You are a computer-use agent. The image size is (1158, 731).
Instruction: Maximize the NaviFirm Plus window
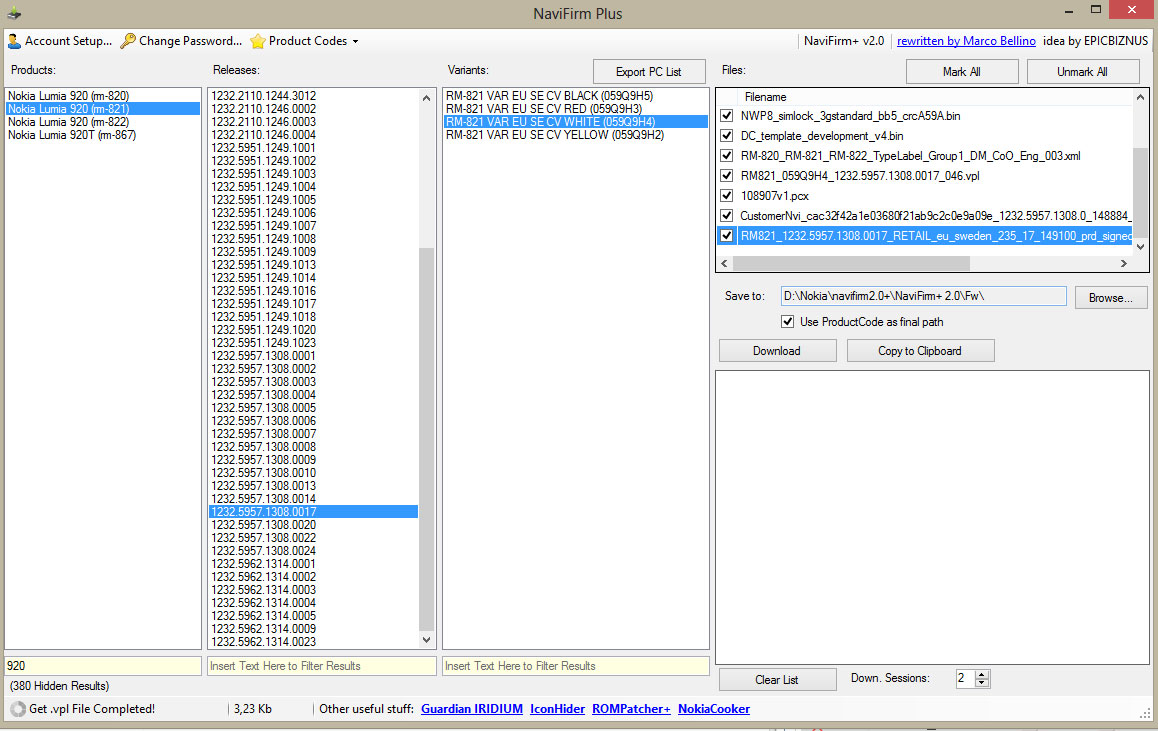[x=1096, y=10]
